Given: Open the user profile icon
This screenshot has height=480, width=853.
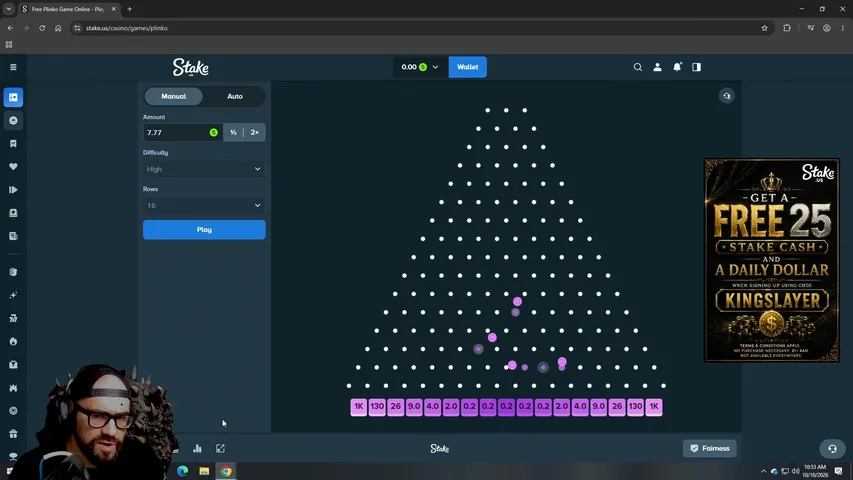Looking at the screenshot, I should (x=657, y=67).
